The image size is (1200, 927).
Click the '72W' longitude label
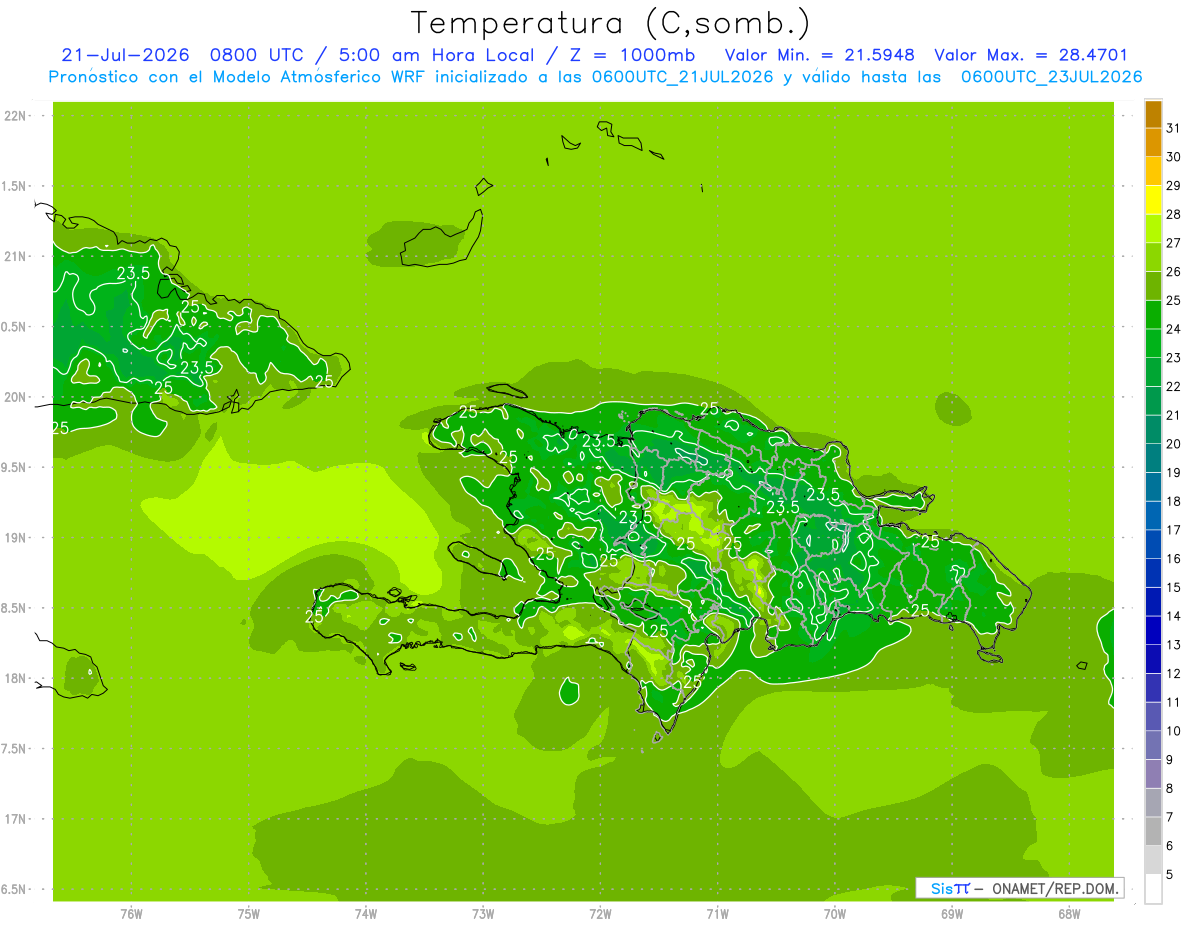click(x=600, y=914)
